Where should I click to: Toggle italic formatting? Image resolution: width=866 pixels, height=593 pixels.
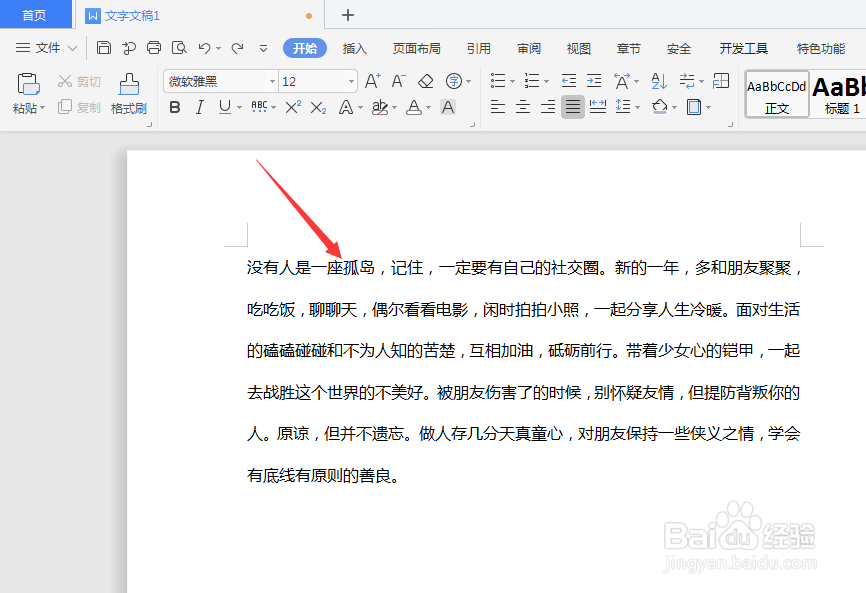pos(198,107)
